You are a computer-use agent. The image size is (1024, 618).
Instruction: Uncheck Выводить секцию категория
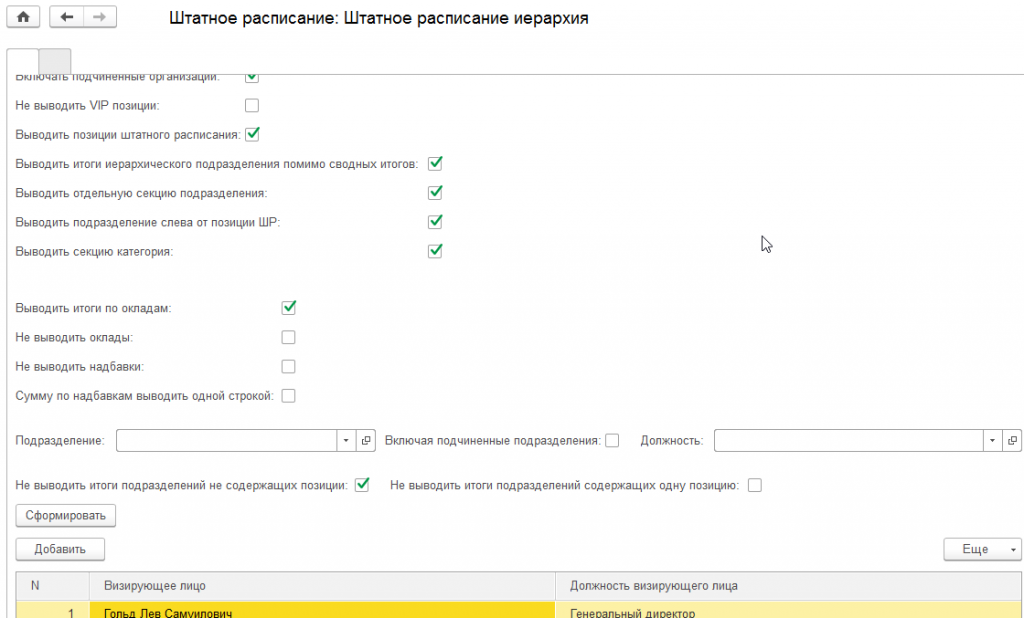coord(435,251)
